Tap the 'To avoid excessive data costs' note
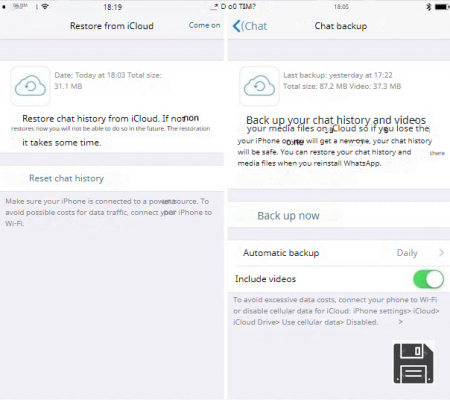The image size is (450, 400). tap(336, 311)
